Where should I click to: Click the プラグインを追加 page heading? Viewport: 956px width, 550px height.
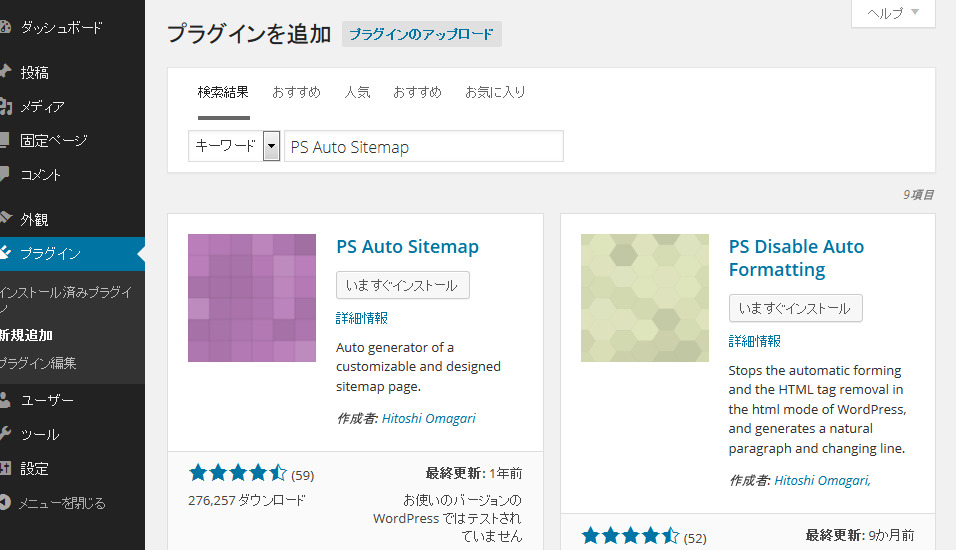pyautogui.click(x=249, y=34)
